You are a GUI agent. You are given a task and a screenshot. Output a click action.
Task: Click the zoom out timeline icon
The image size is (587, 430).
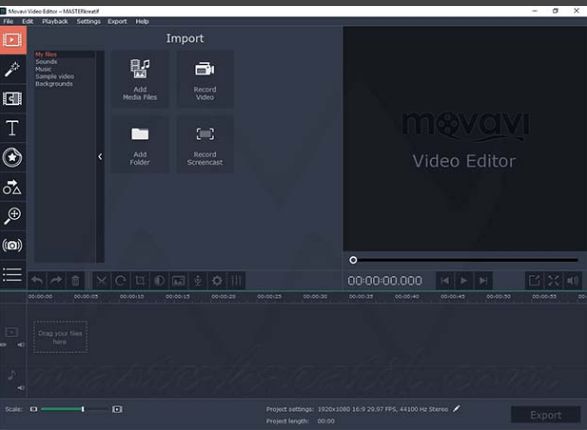click(x=34, y=409)
